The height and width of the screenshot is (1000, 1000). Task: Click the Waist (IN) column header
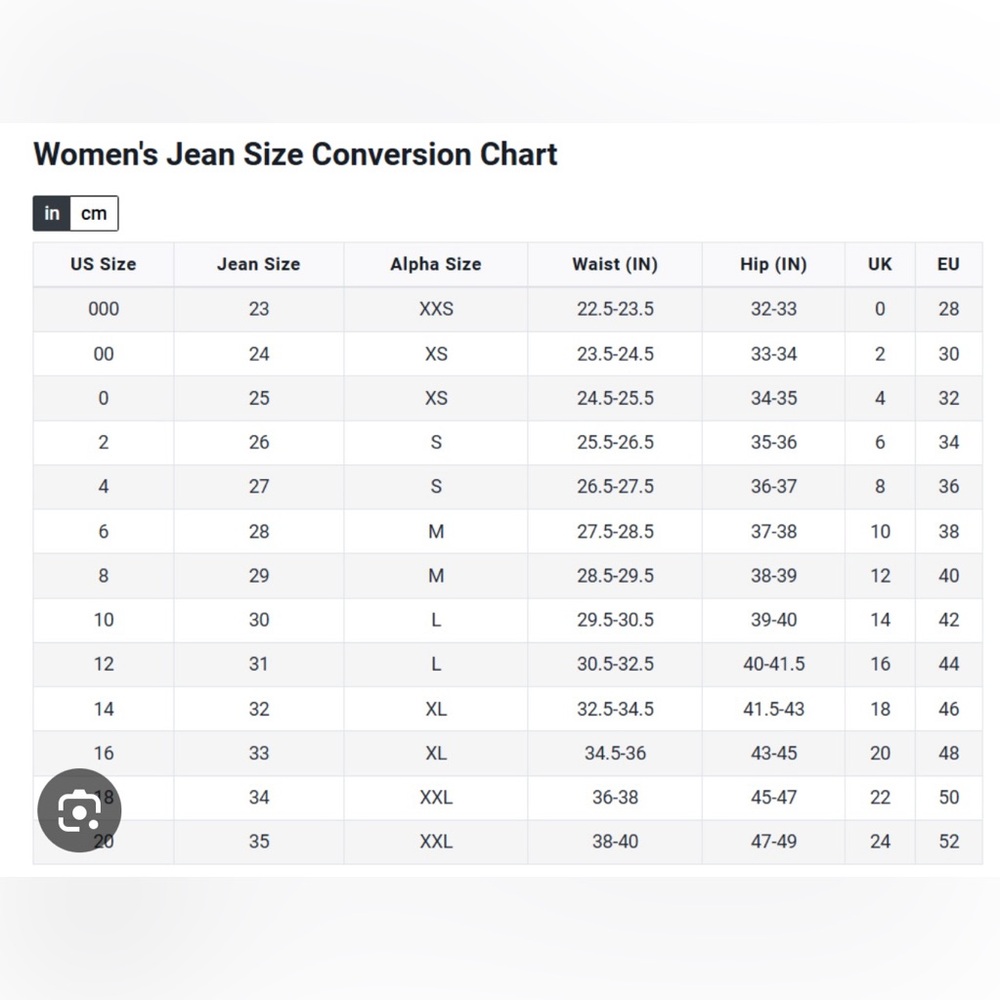pyautogui.click(x=615, y=264)
